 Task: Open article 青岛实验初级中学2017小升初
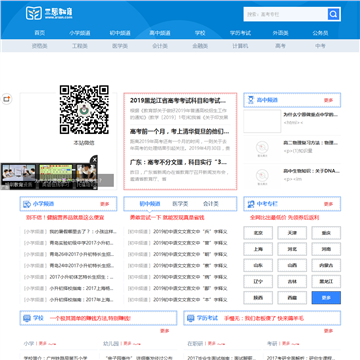tap(82, 243)
